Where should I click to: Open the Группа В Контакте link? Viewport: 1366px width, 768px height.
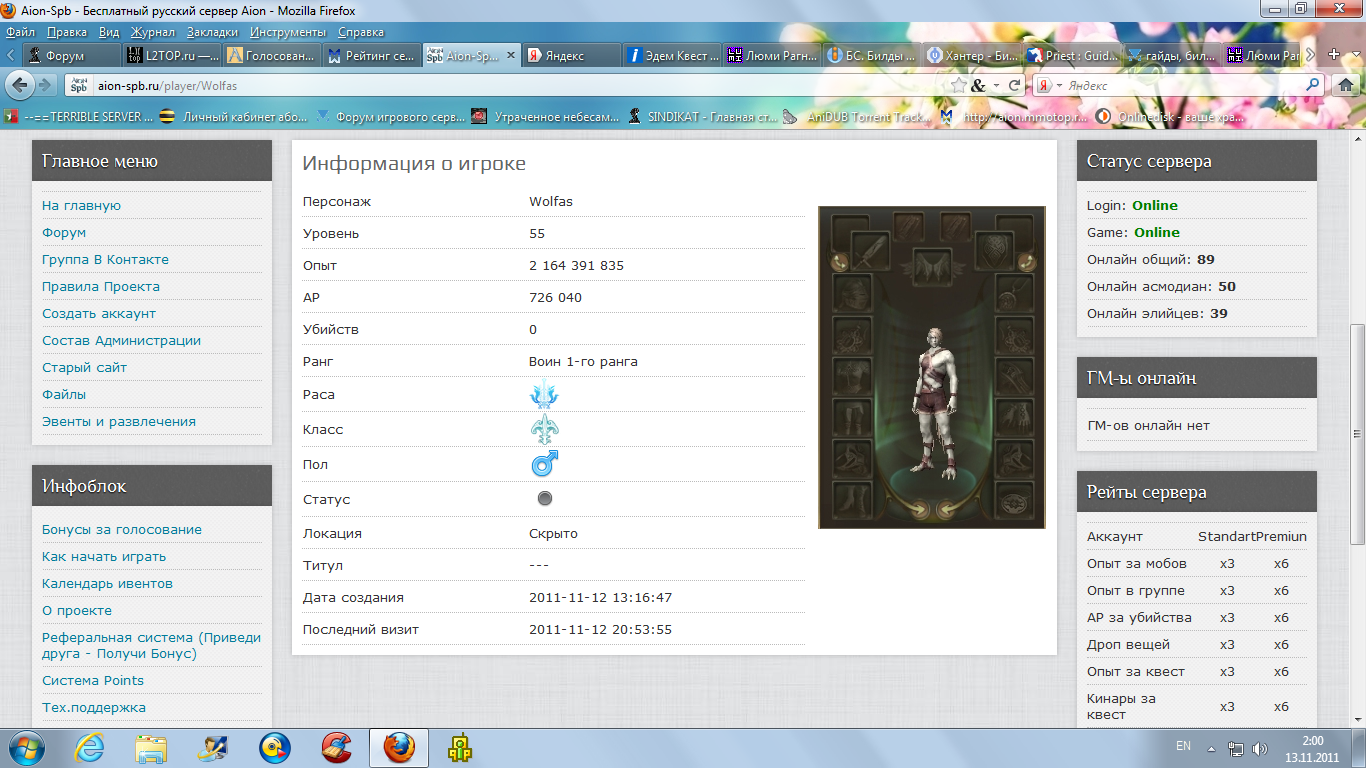(x=105, y=259)
